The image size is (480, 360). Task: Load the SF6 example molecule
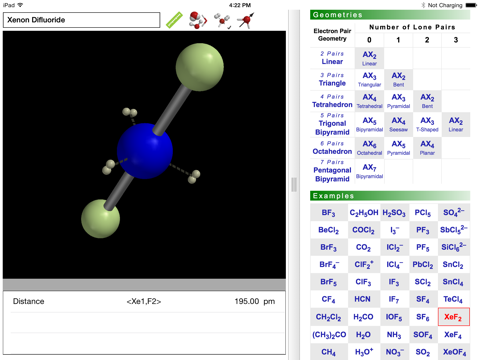coord(423,317)
